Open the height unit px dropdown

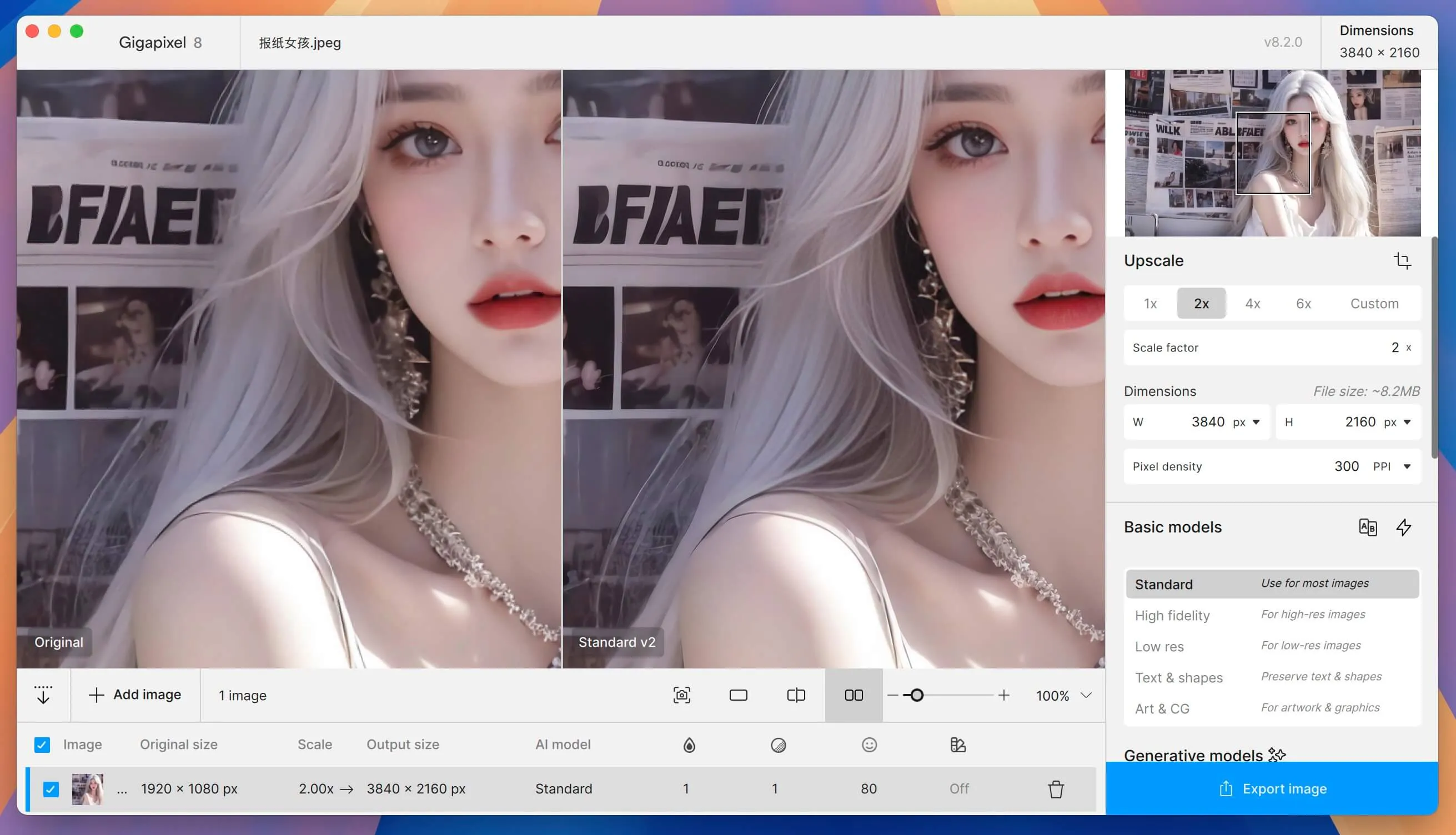point(1397,422)
